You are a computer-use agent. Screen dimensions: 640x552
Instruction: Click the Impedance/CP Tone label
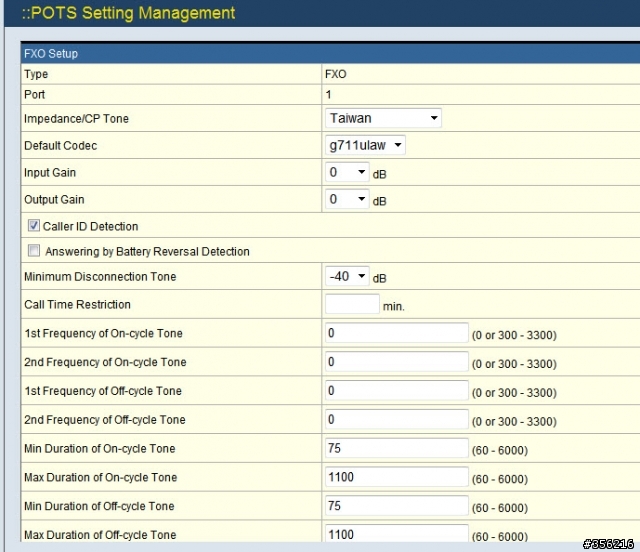pos(76,118)
